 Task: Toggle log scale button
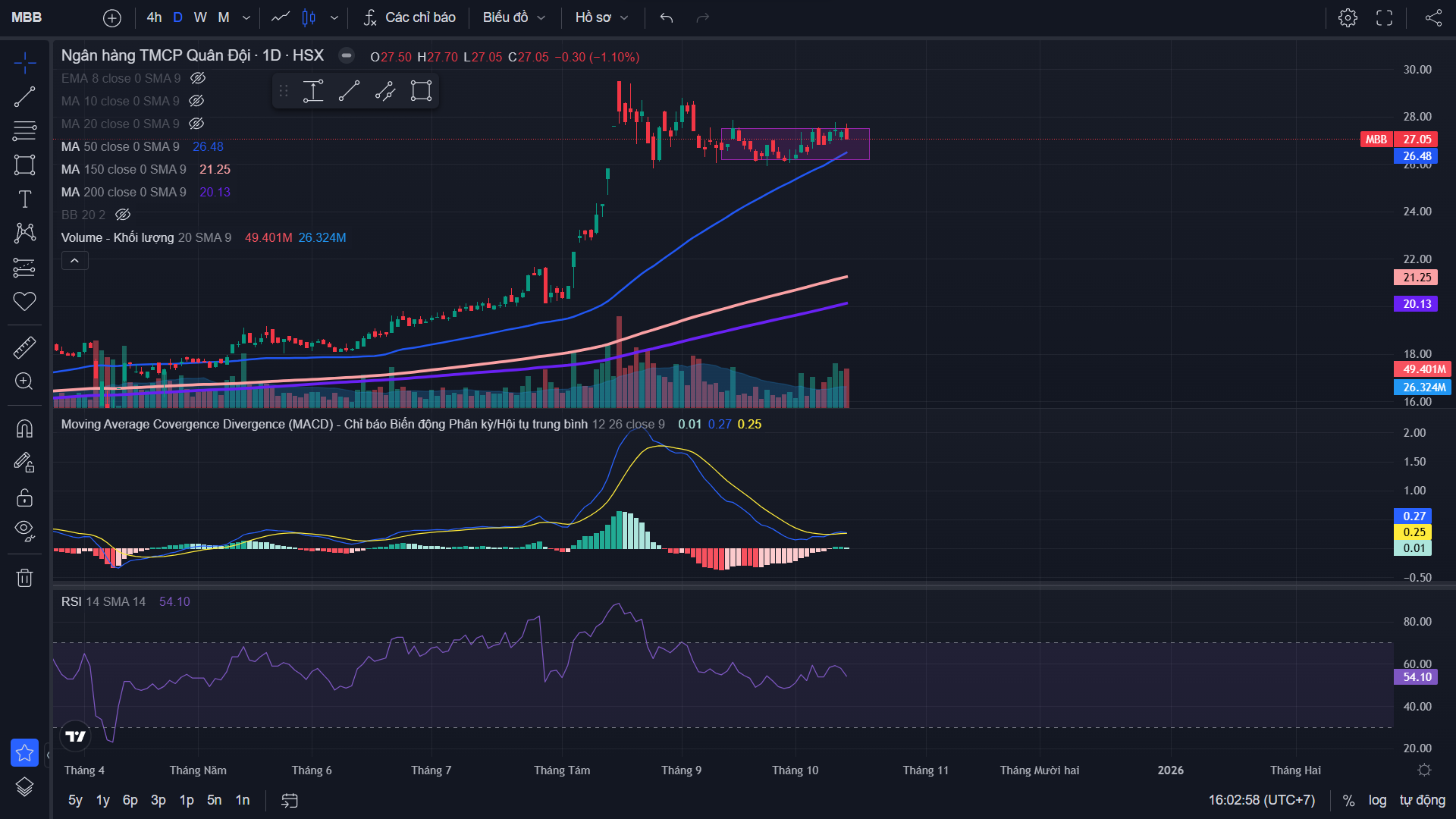[1377, 800]
